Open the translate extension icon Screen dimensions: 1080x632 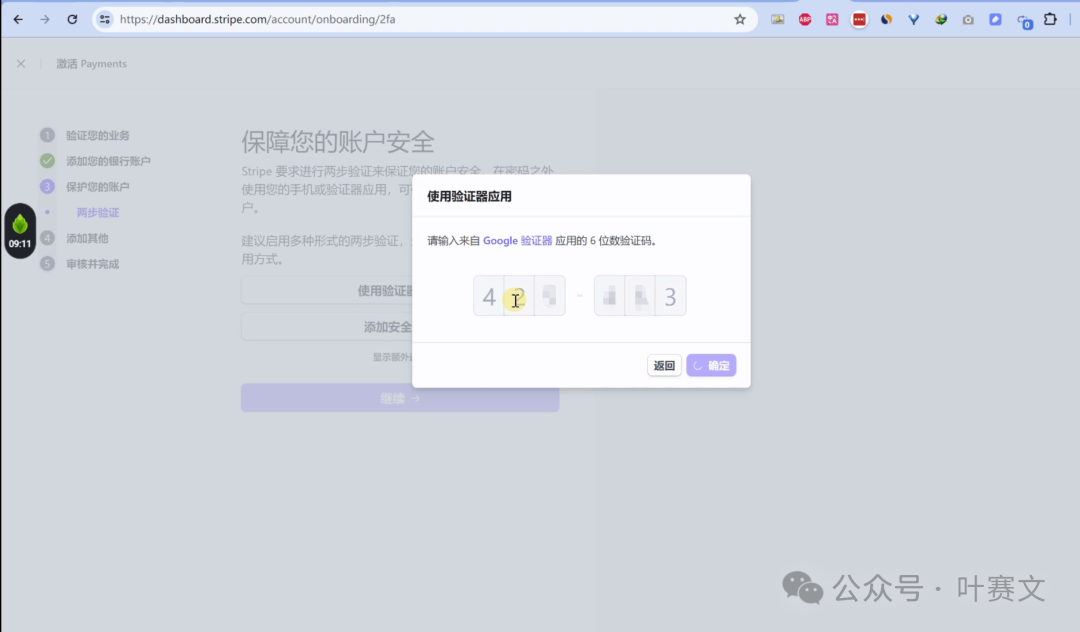[x=832, y=19]
